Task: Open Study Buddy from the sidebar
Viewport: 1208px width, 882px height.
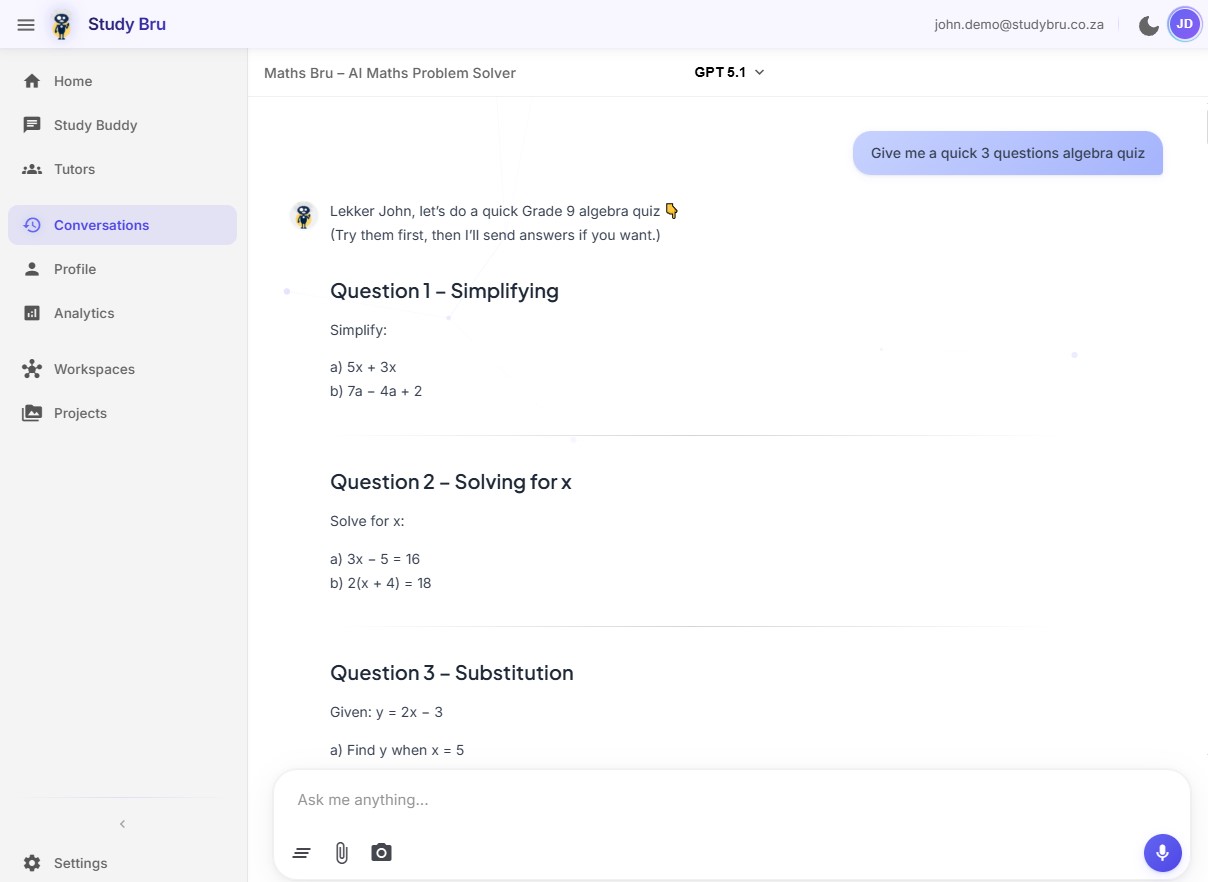Action: 95,125
